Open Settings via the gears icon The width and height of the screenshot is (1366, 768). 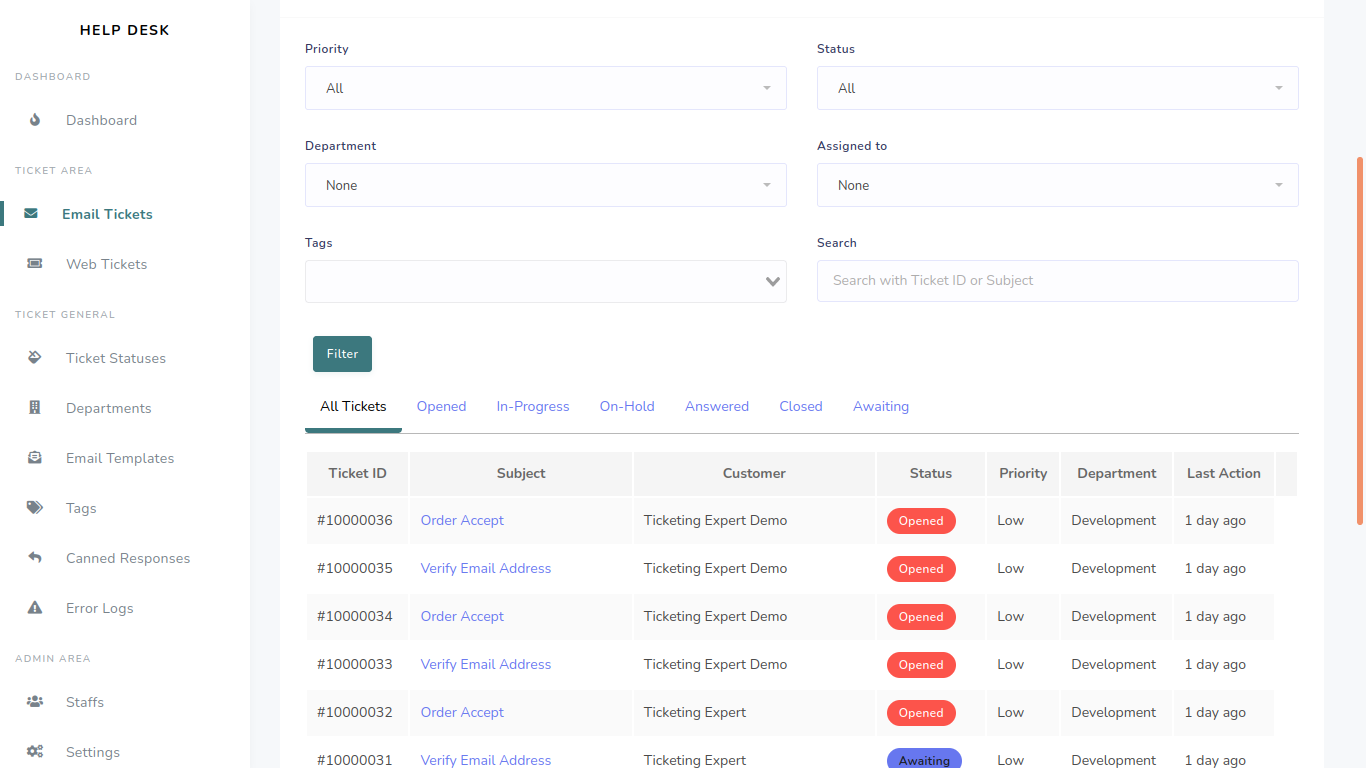[x=34, y=751]
